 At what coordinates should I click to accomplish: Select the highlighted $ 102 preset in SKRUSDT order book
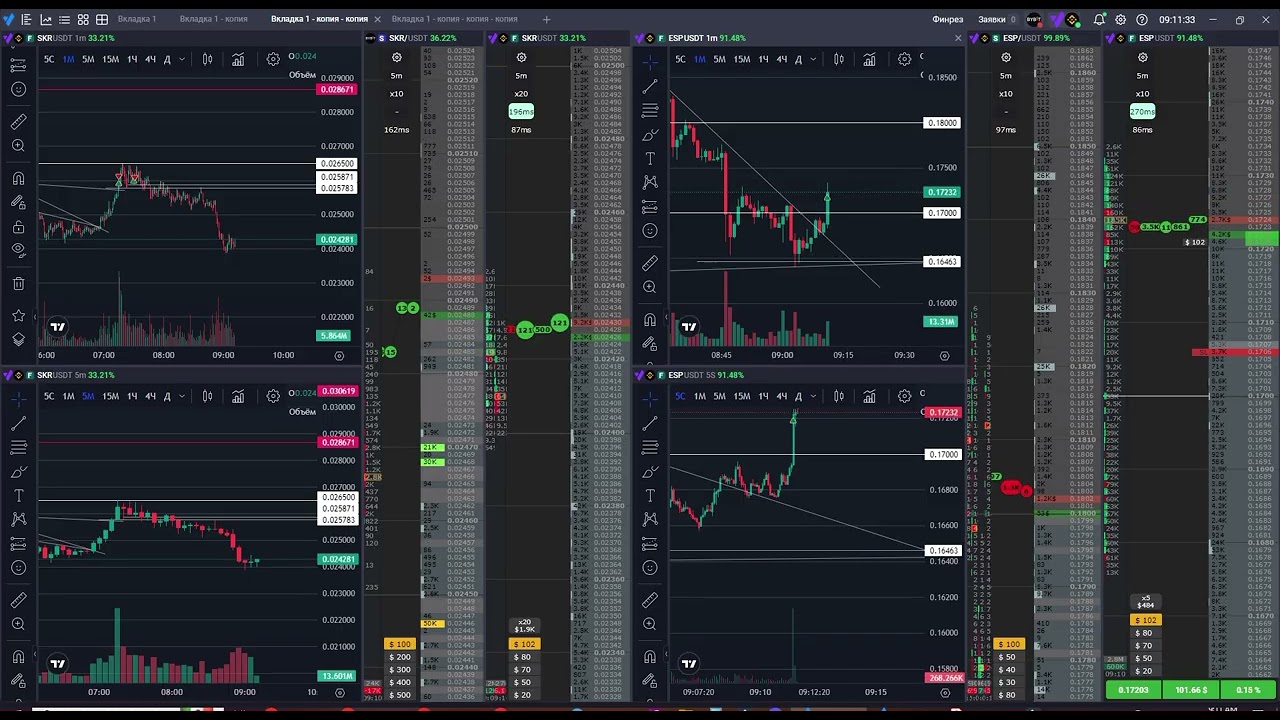[x=524, y=644]
